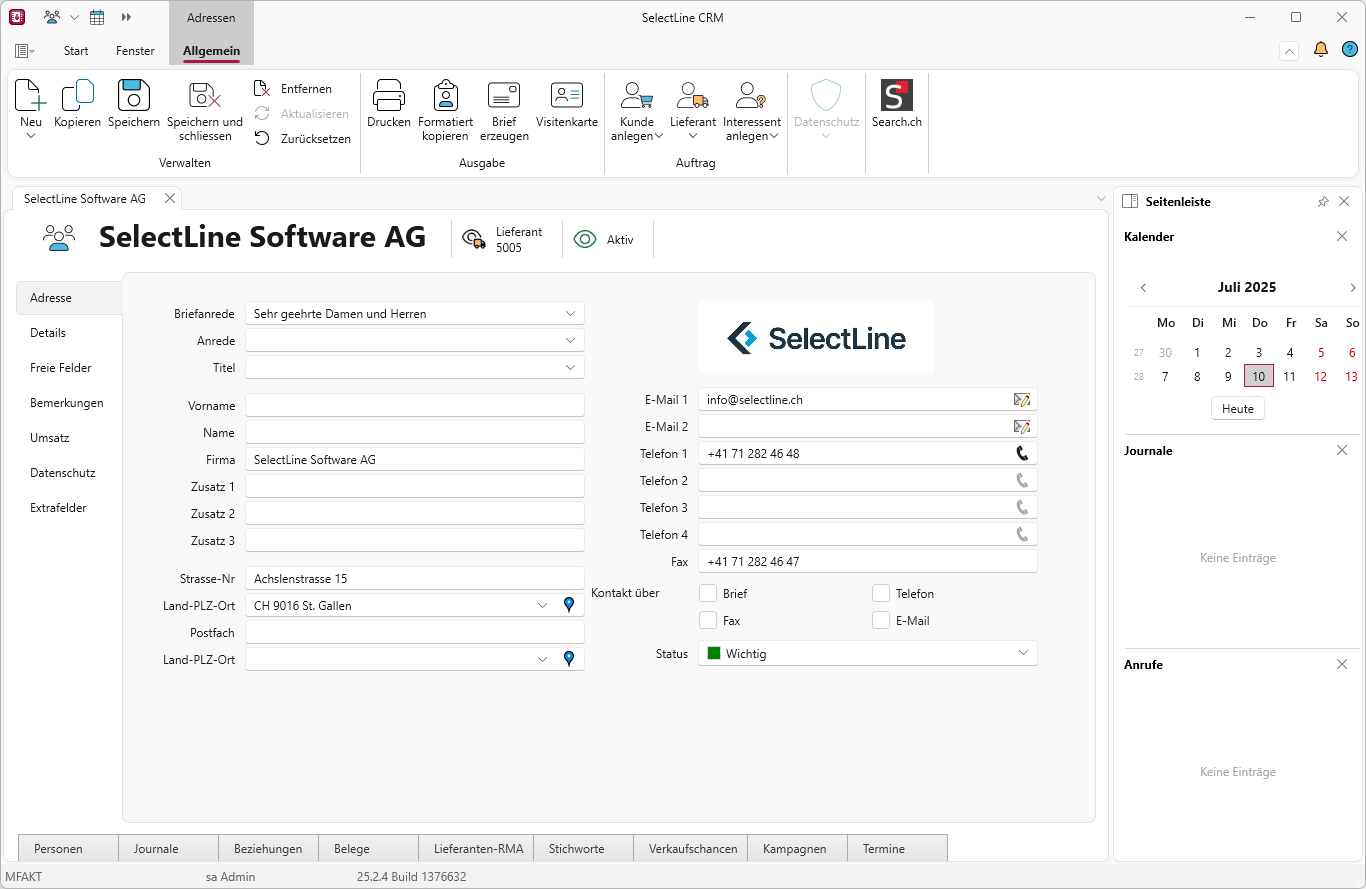
Task: Open the Verkaufschancen bottom tab
Action: pos(691,848)
